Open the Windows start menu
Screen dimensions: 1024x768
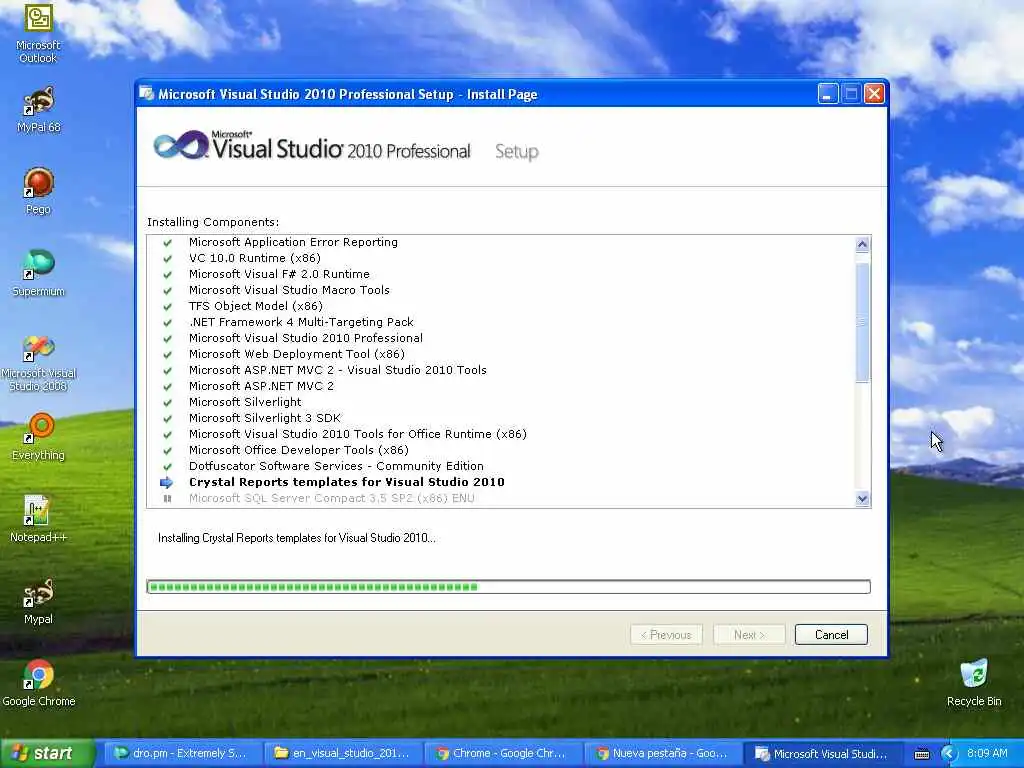tap(47, 754)
